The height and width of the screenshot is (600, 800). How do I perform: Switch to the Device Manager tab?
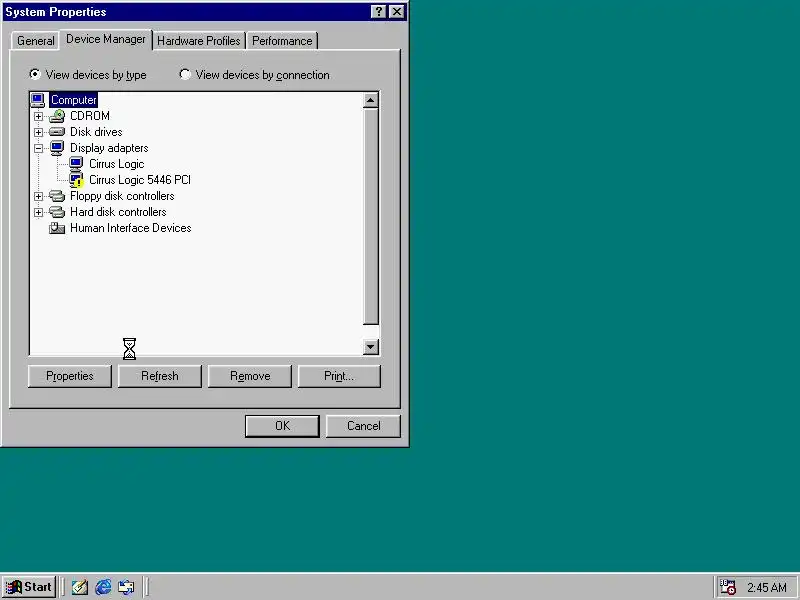(x=106, y=39)
